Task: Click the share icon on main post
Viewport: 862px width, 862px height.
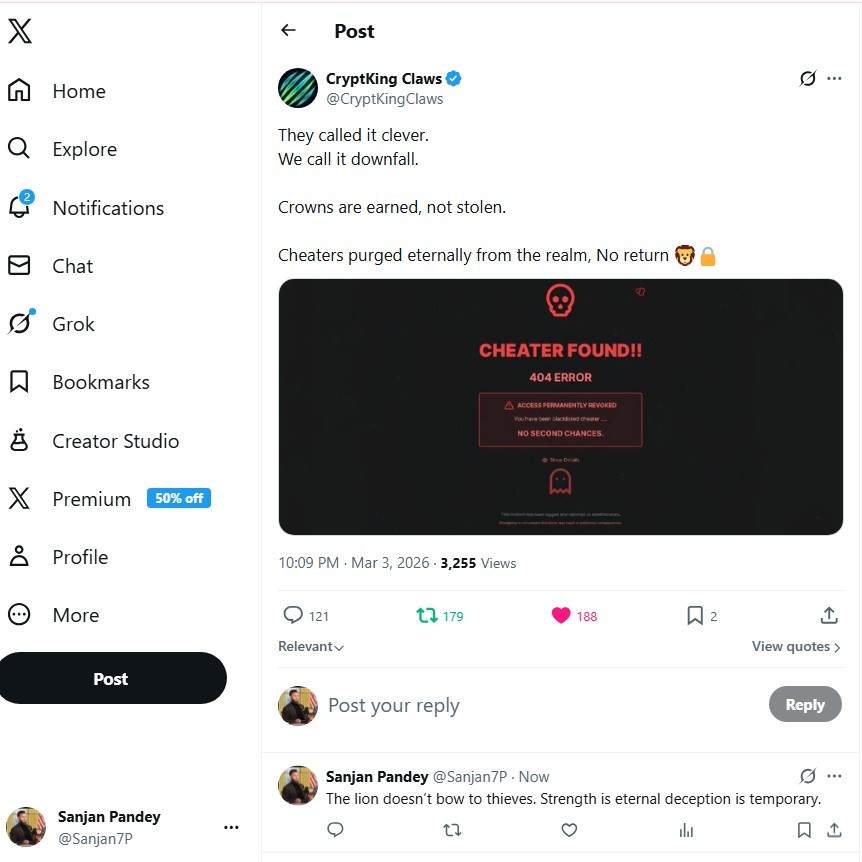Action: pyautogui.click(x=828, y=615)
